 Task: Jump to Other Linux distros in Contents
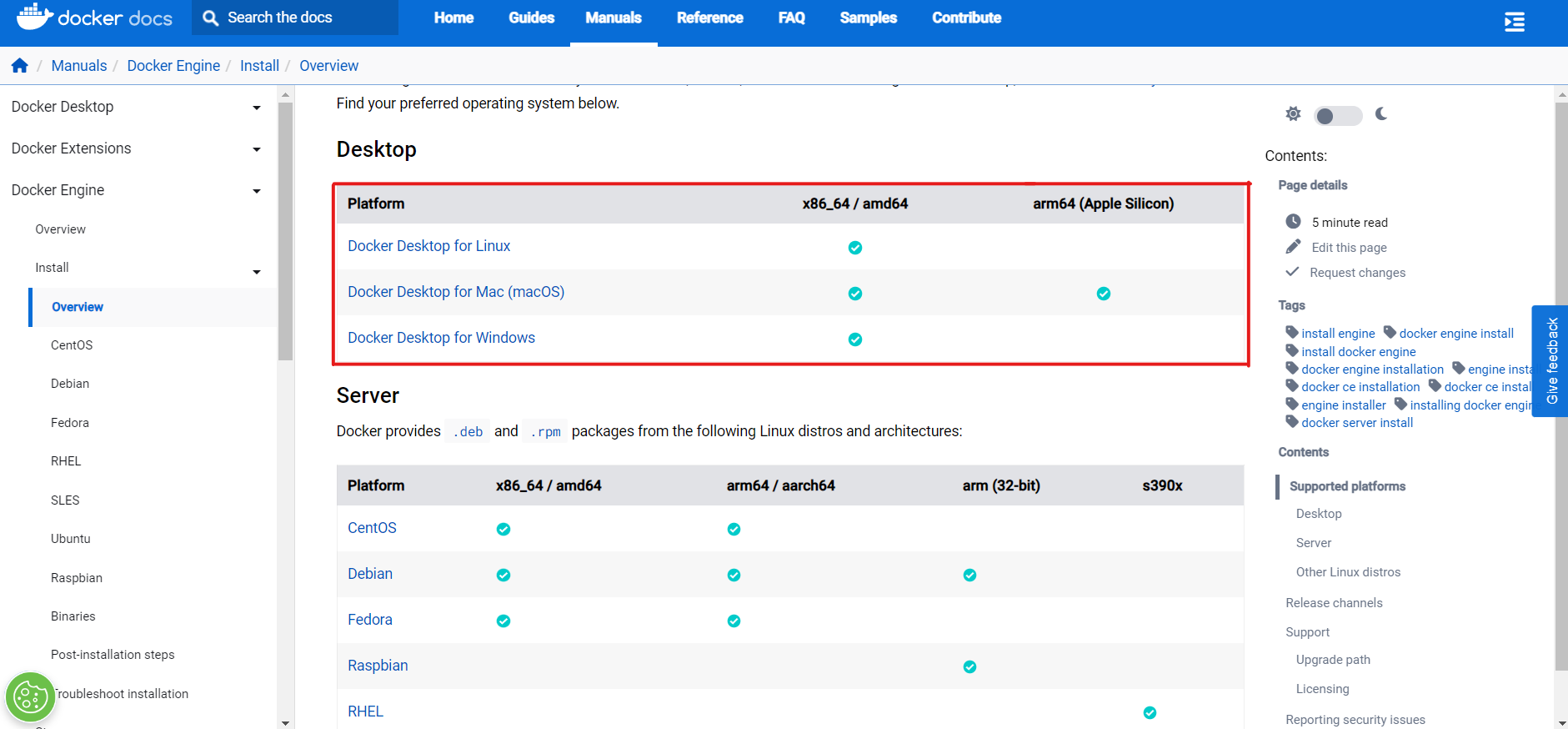coord(1348,572)
